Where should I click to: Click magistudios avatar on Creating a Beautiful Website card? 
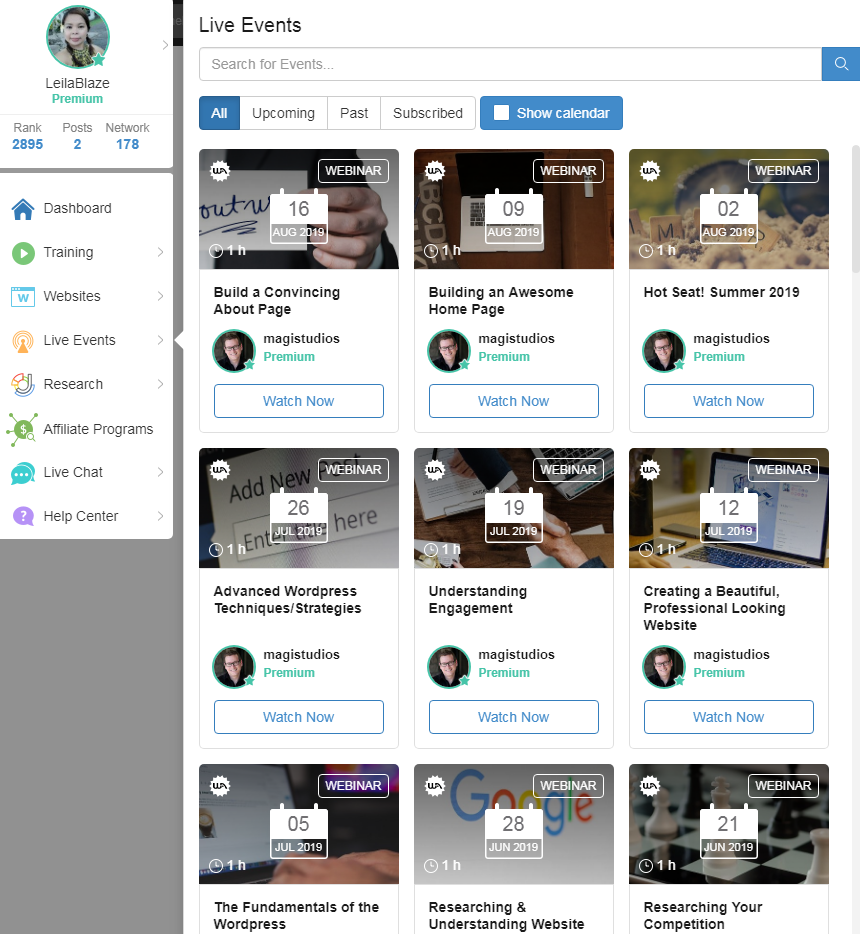(664, 666)
